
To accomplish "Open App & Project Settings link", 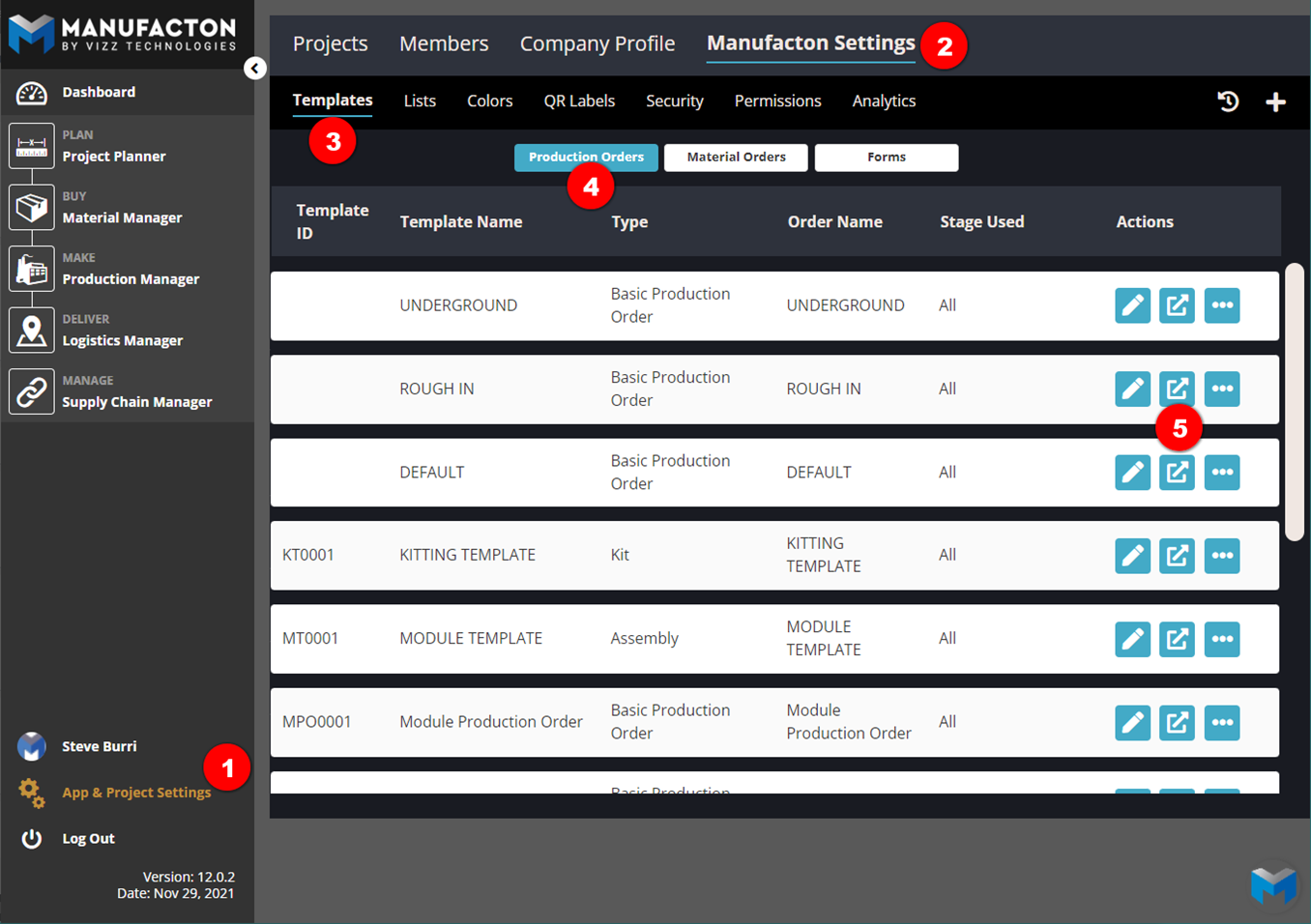I will [x=135, y=793].
